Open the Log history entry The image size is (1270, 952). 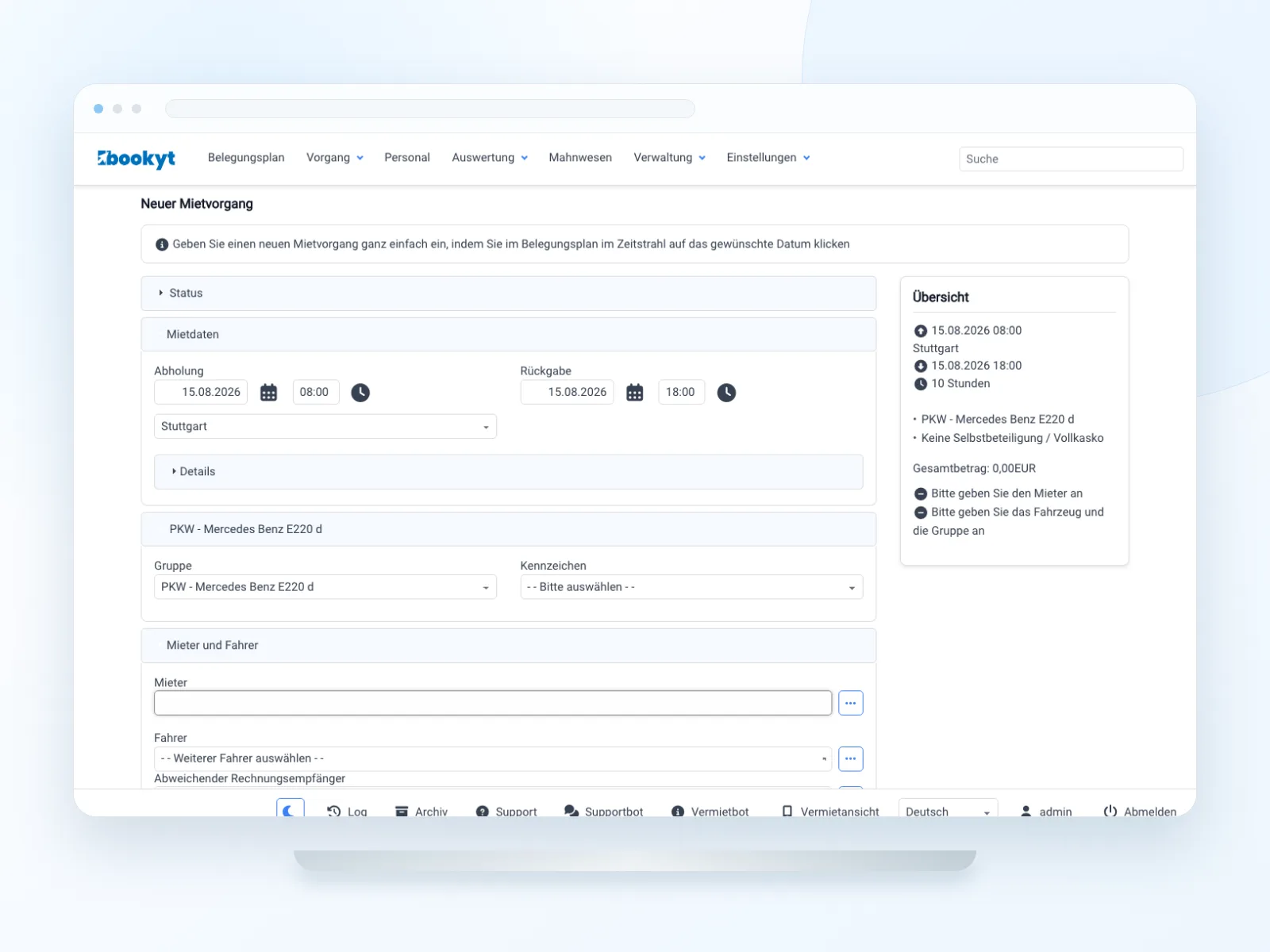pos(347,812)
